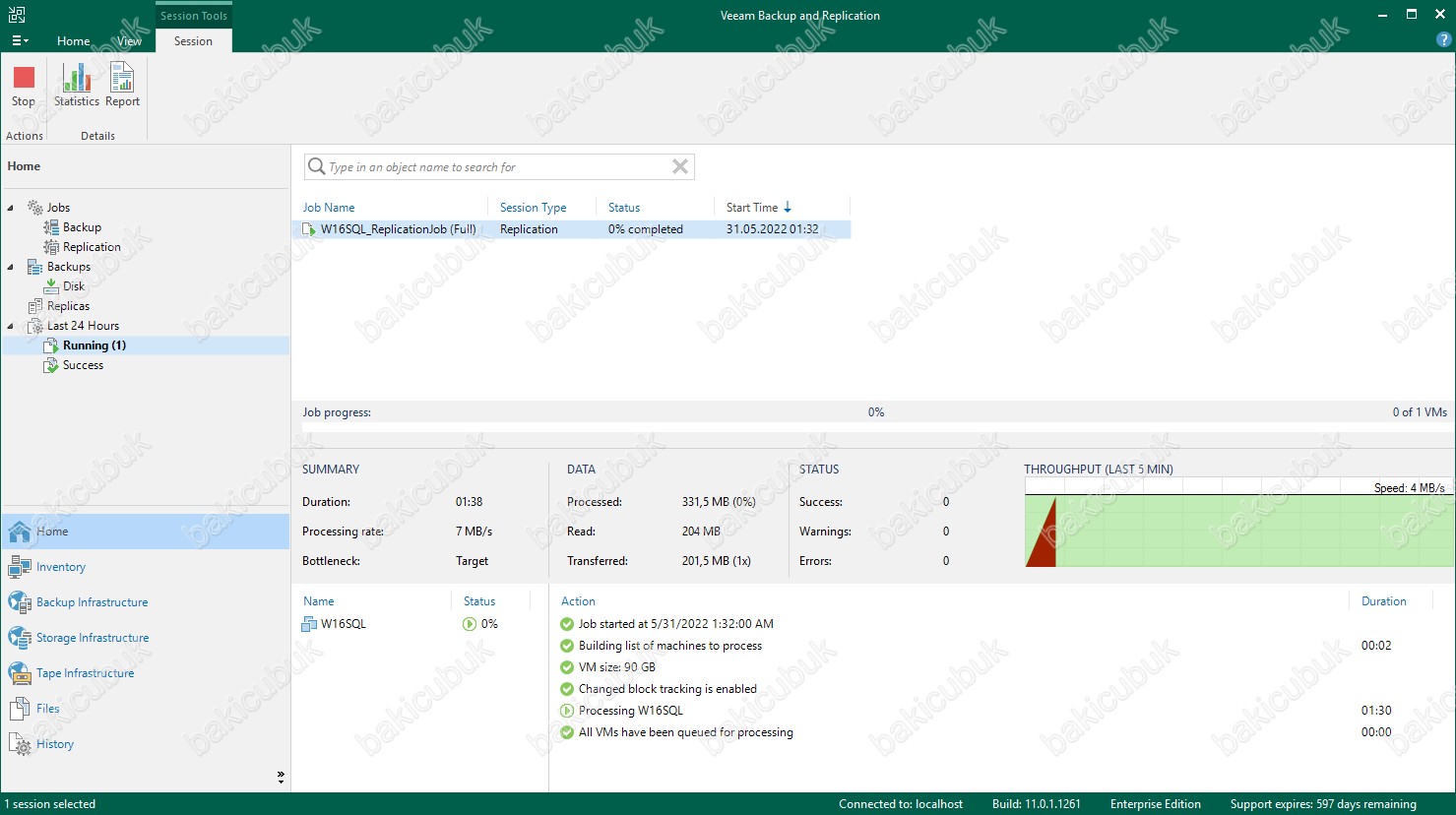The width and height of the screenshot is (1456, 815).
Task: Sort by the Session Type column
Action: (x=533, y=208)
